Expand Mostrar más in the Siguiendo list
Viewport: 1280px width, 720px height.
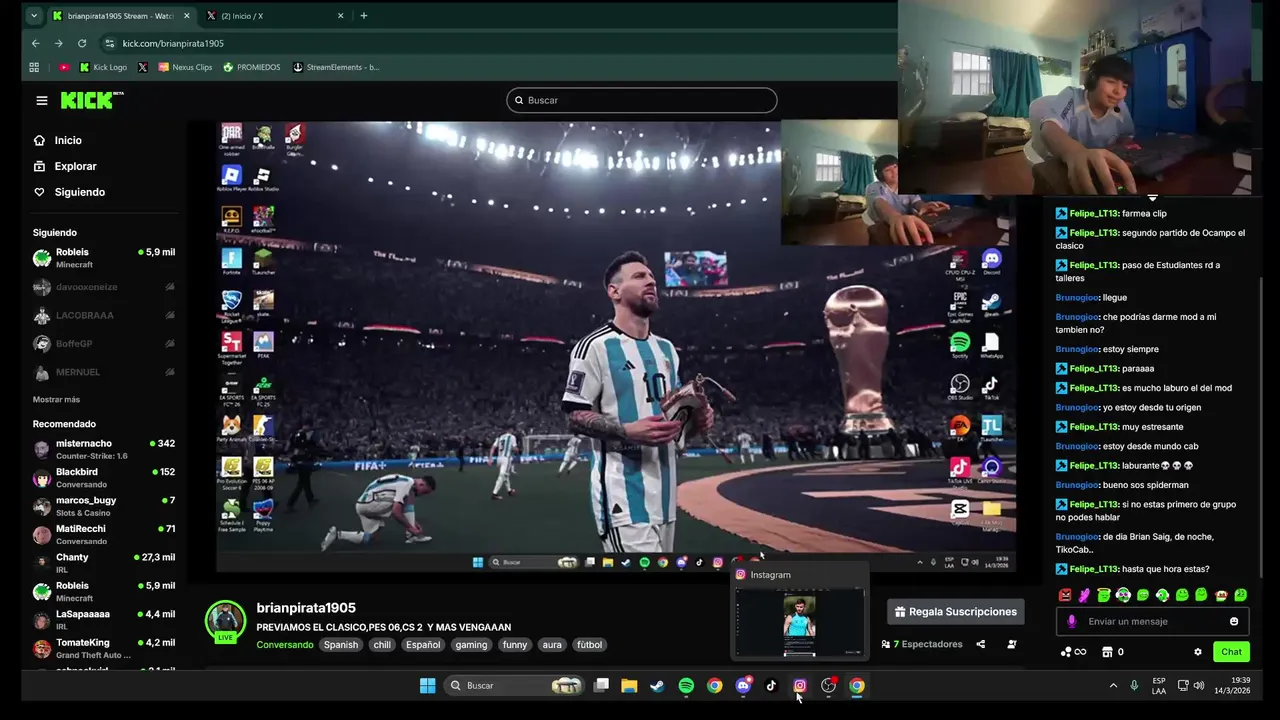tap(56, 399)
